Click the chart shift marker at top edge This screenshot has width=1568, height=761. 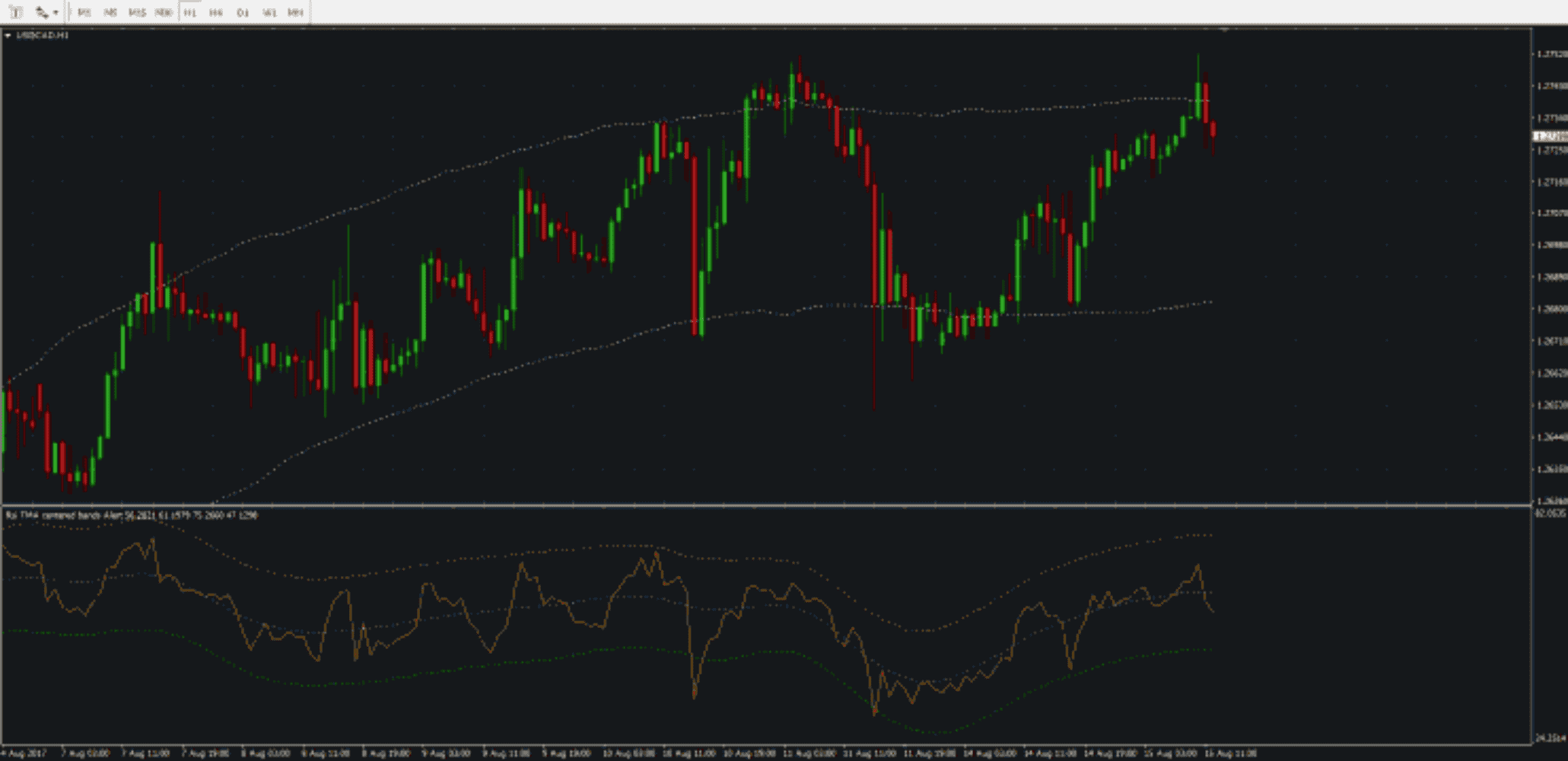1224,30
